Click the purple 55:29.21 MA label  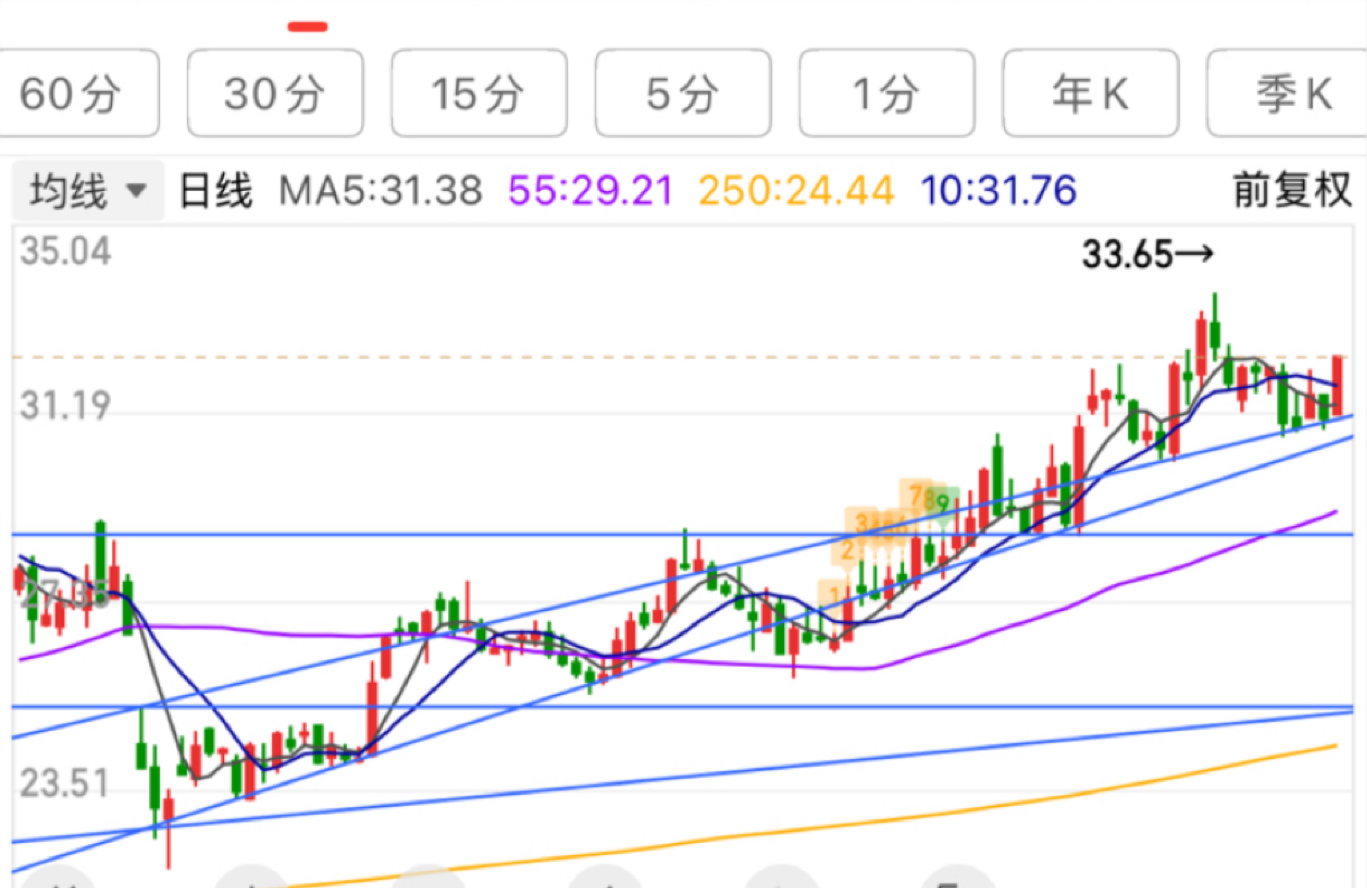click(592, 190)
